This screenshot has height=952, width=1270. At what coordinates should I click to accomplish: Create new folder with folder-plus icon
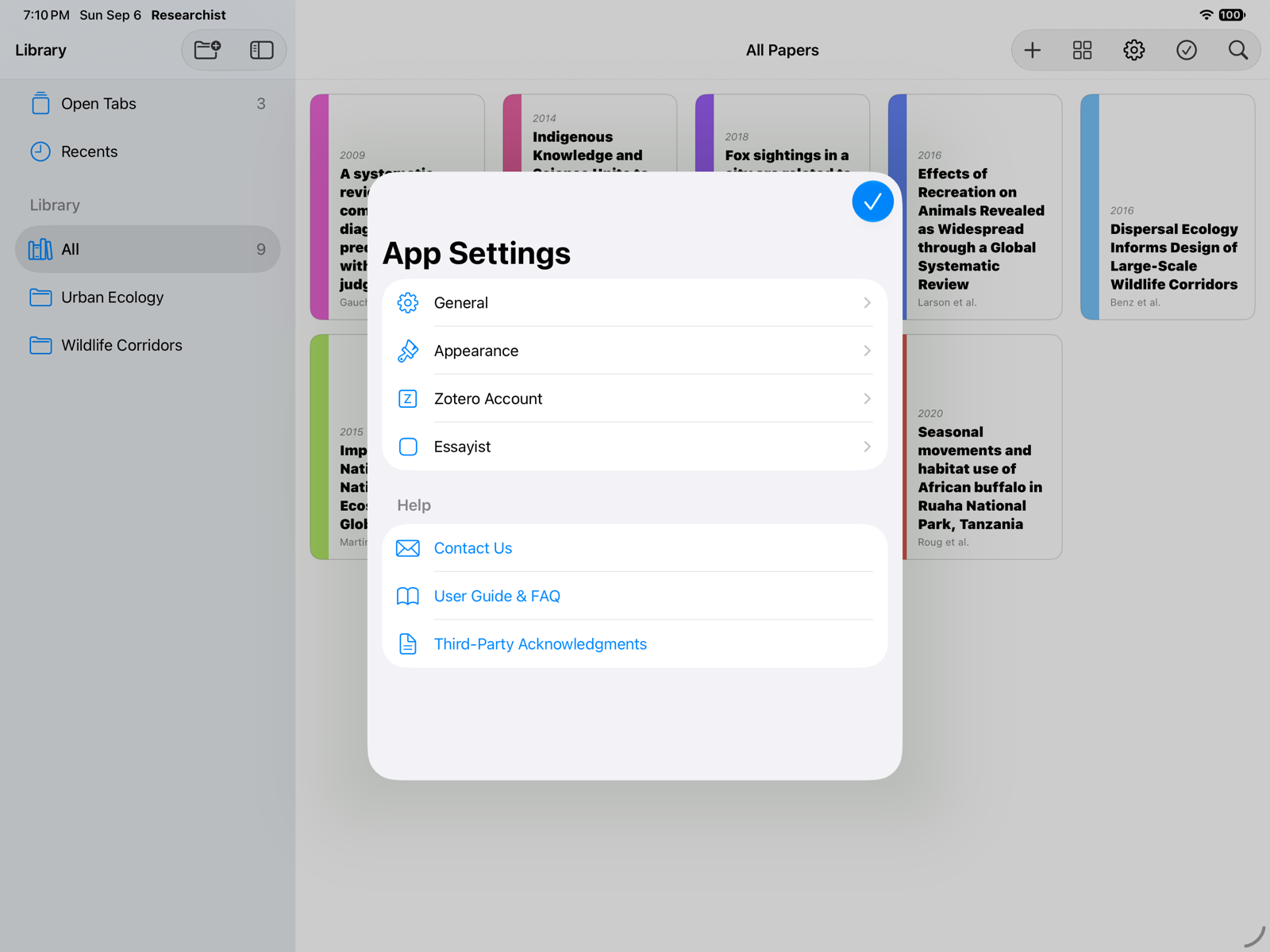208,50
